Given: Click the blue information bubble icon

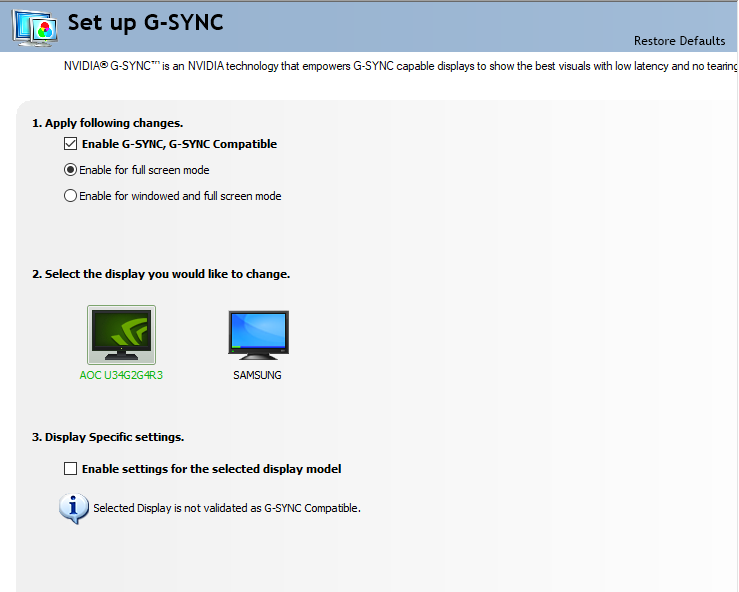Looking at the screenshot, I should point(74,507).
